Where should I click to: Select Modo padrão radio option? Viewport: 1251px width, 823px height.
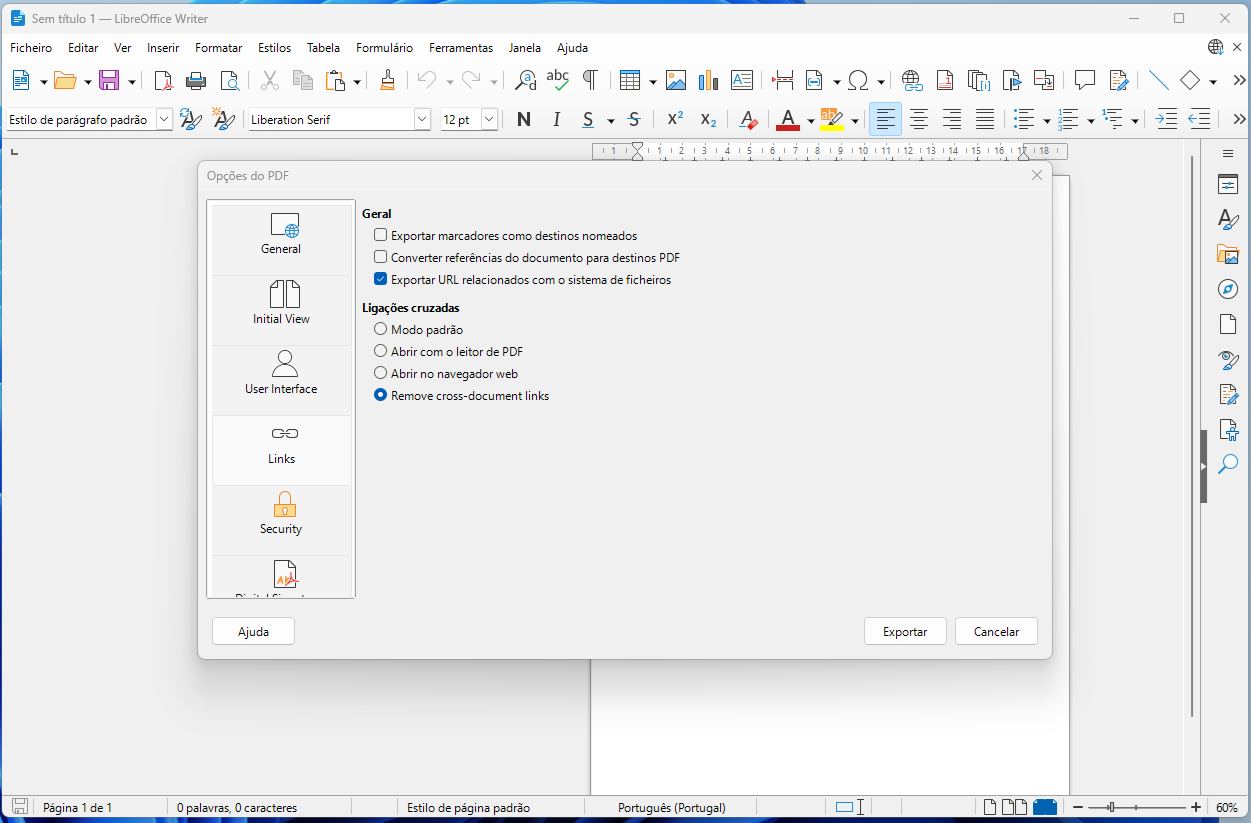(x=380, y=329)
